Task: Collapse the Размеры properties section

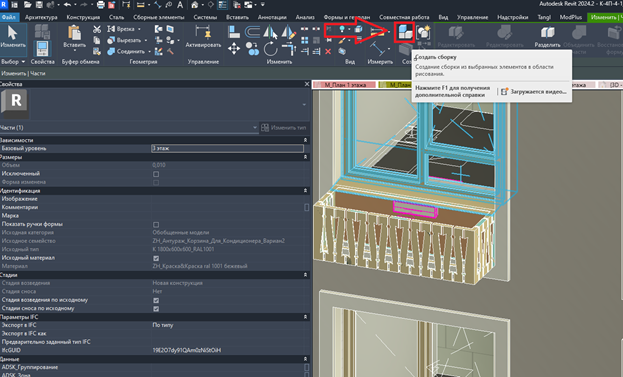Action: 305,157
